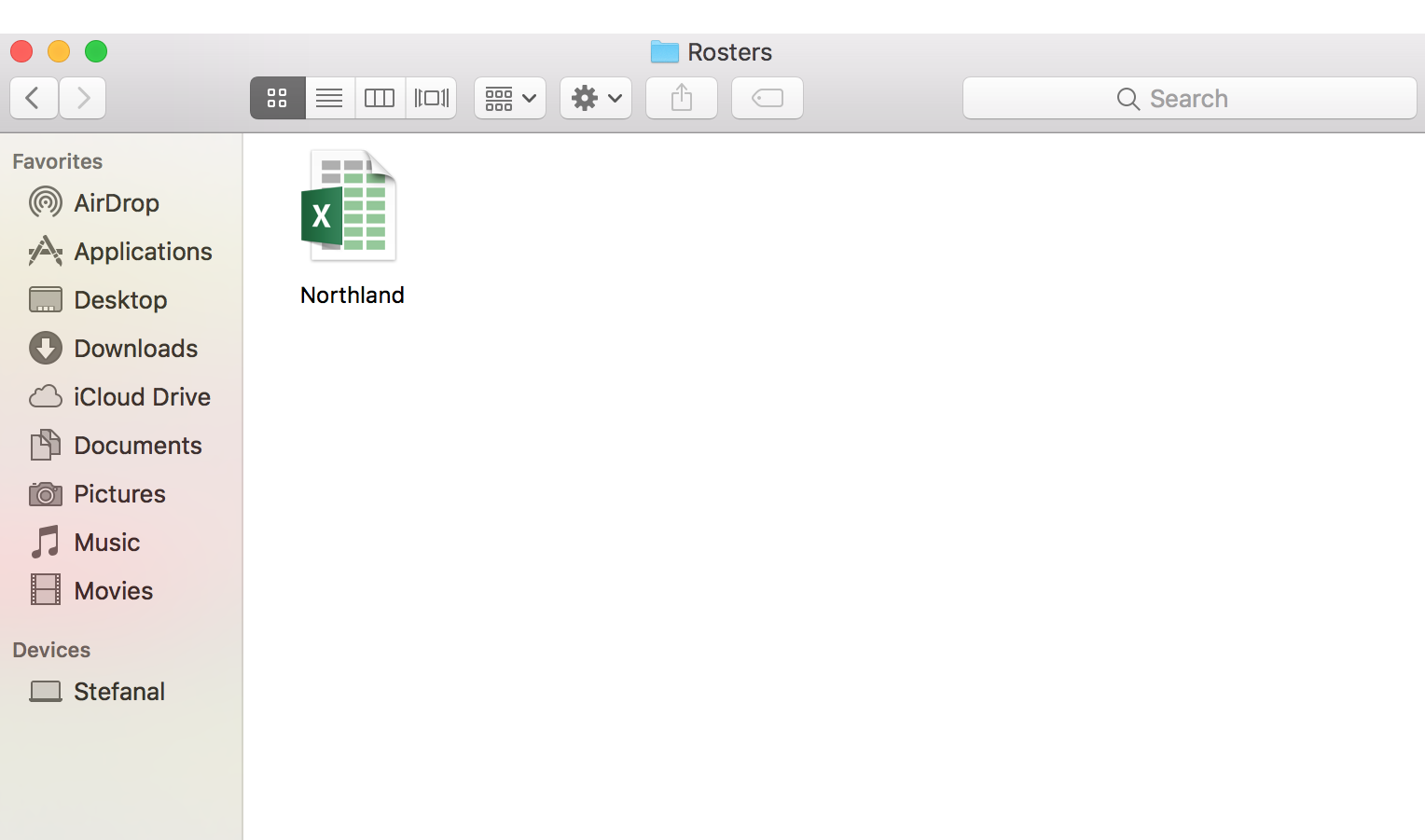Go back to the previous folder
The image size is (1425, 840).
35,98
